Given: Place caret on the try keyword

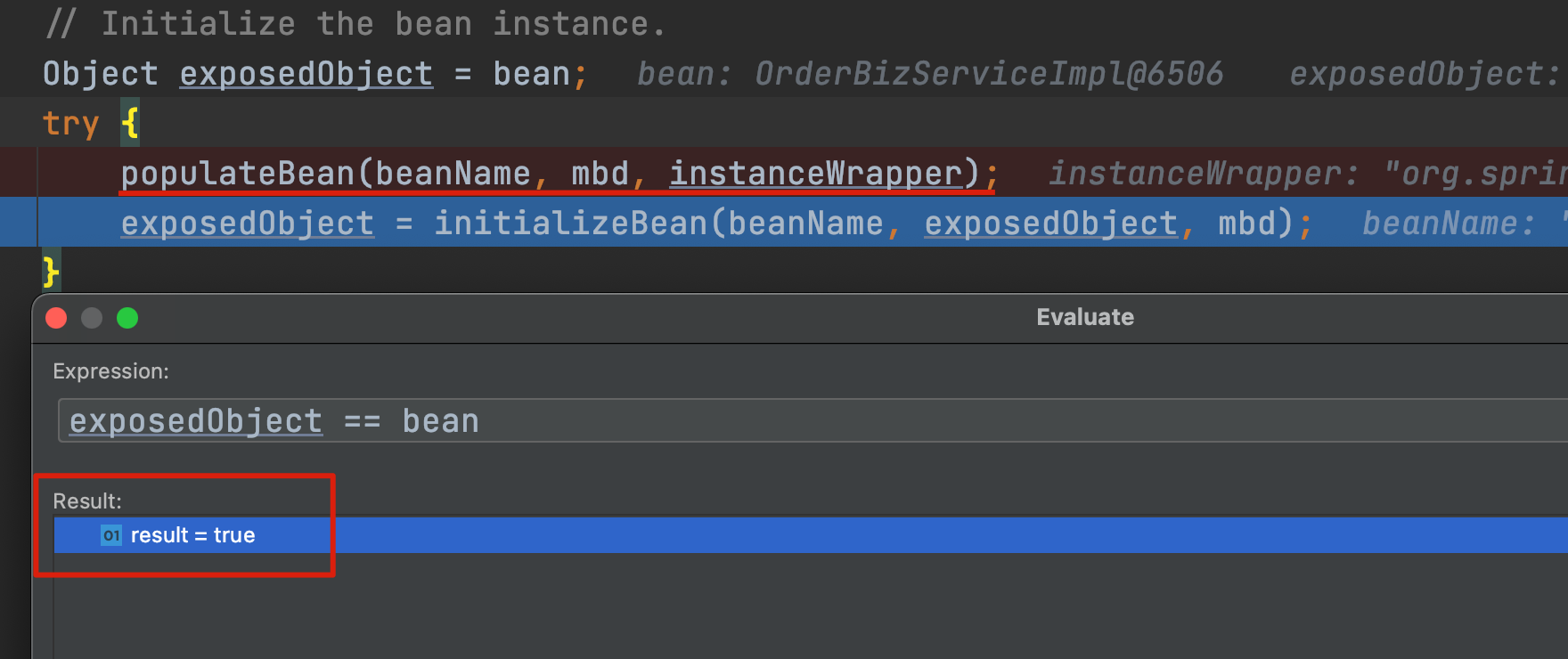Looking at the screenshot, I should (x=70, y=124).
